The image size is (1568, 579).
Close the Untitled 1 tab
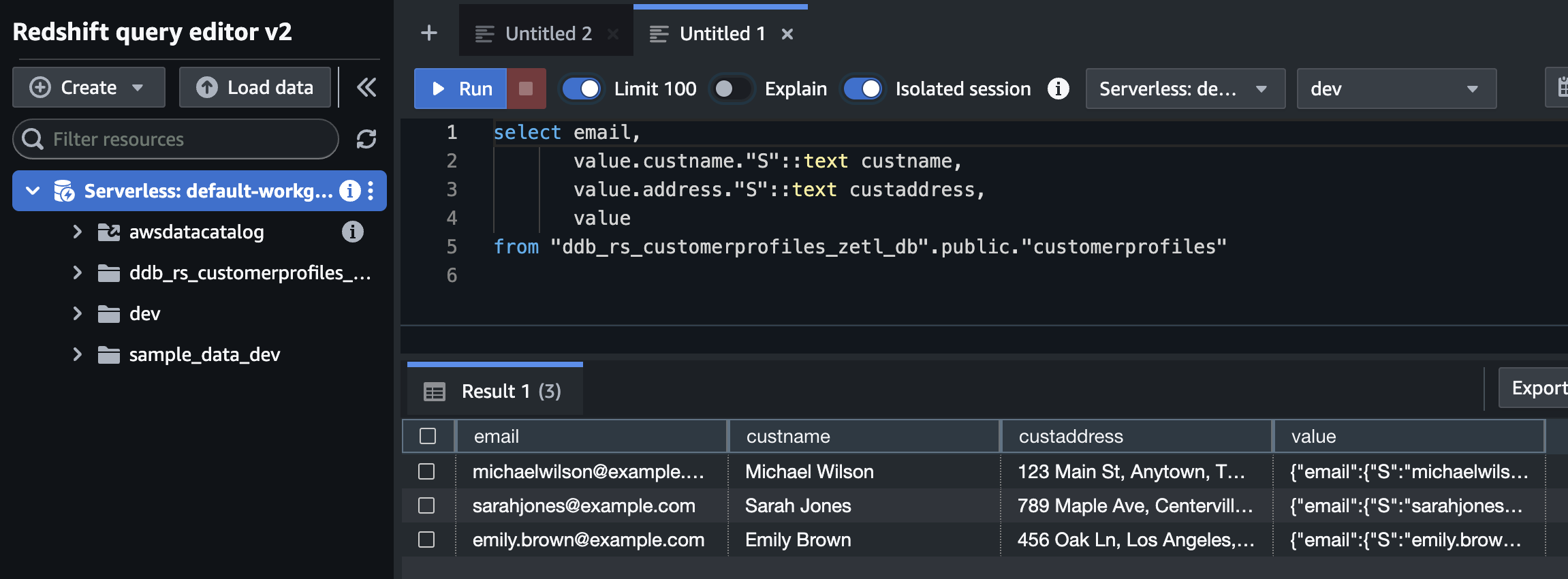[787, 33]
